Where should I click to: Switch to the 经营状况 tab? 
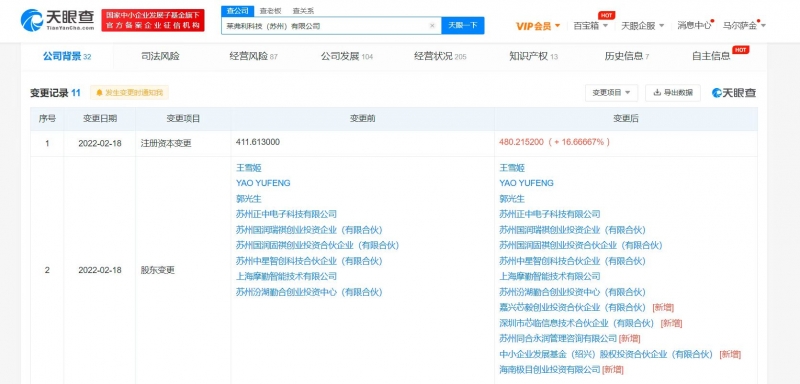coord(440,57)
